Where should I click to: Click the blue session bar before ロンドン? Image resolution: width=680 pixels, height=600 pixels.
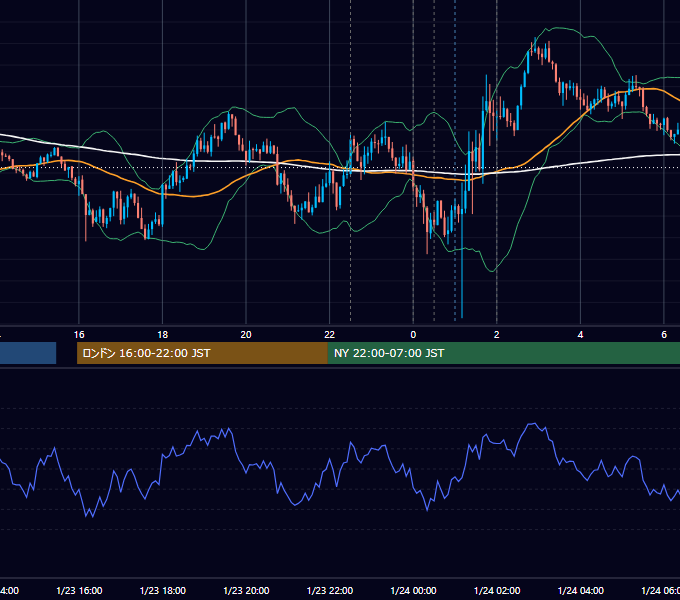(x=28, y=353)
